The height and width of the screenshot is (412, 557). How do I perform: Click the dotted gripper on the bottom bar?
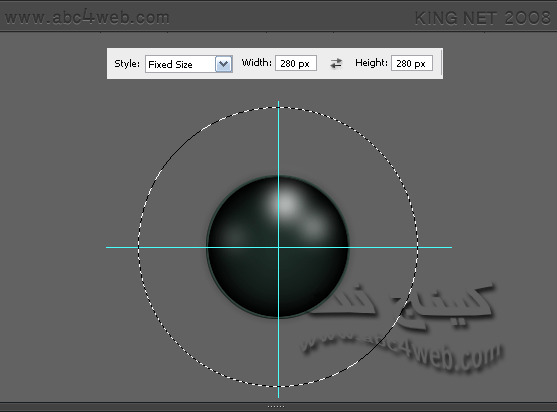276,407
